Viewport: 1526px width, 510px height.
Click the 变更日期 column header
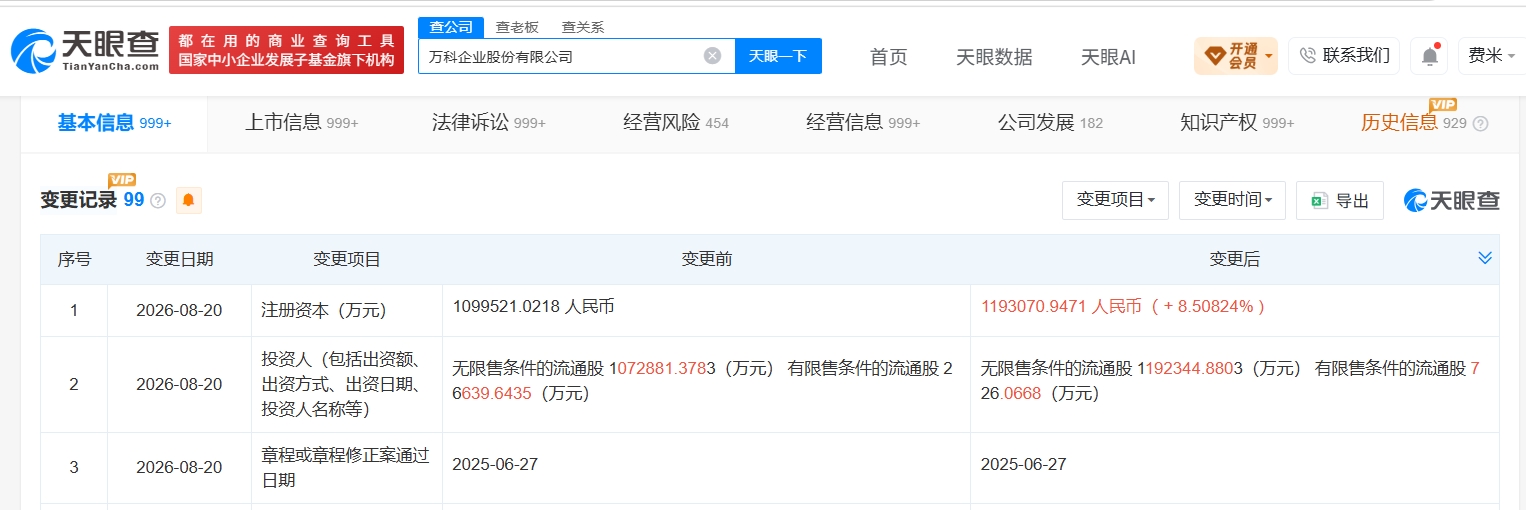[179, 259]
